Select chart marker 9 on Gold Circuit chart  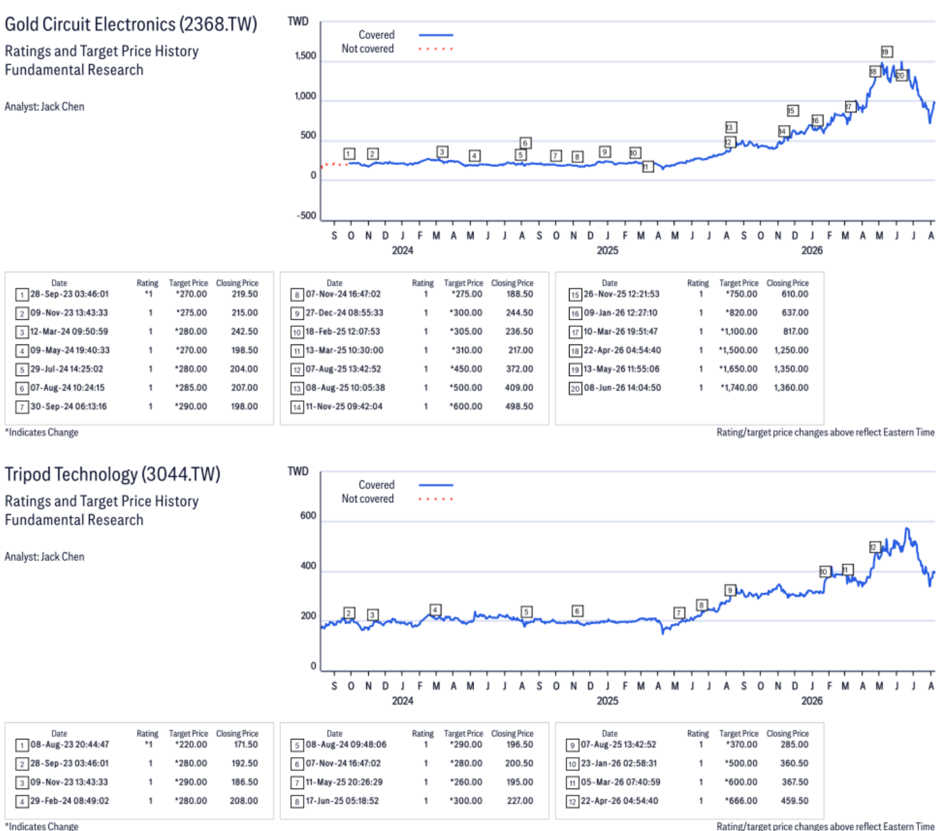(605, 152)
